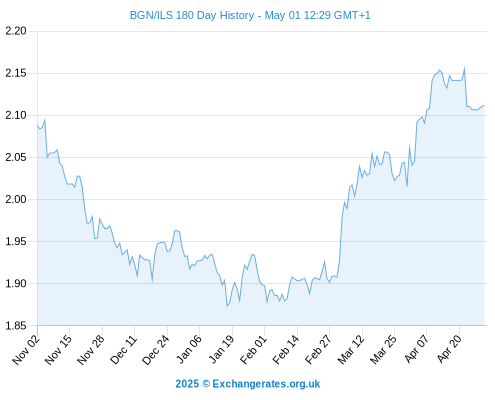This screenshot has height=400, width=495.
Task: Select the Dec 11 x-axis date label
Action: click(124, 349)
